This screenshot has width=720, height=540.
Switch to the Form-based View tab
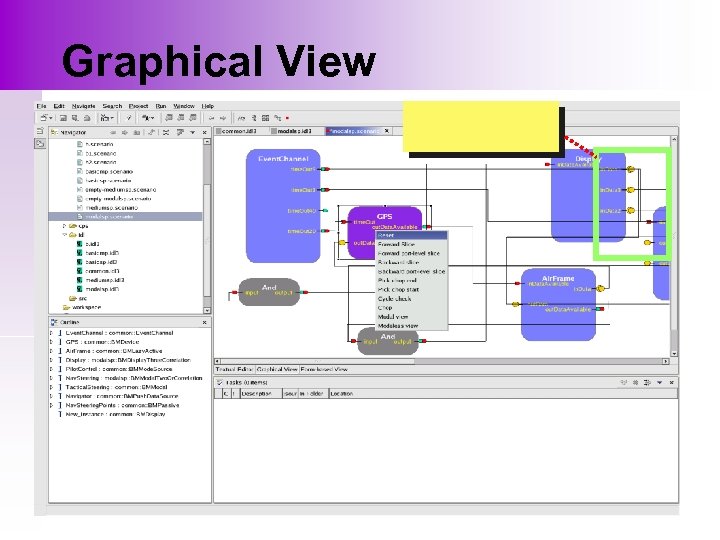coord(324,369)
